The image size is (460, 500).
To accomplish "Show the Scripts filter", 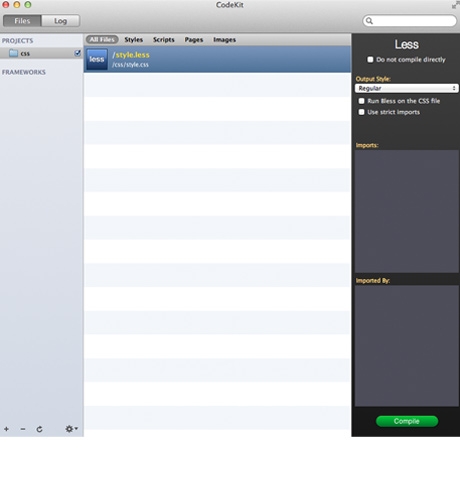I will 164,40.
